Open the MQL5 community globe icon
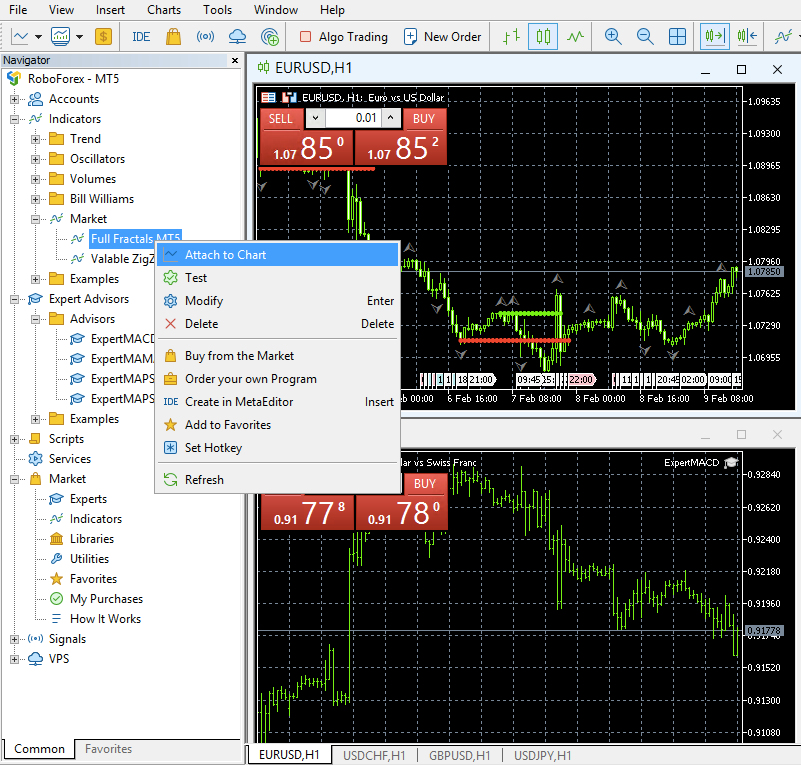Viewport: 801px width, 766px height. (269, 36)
